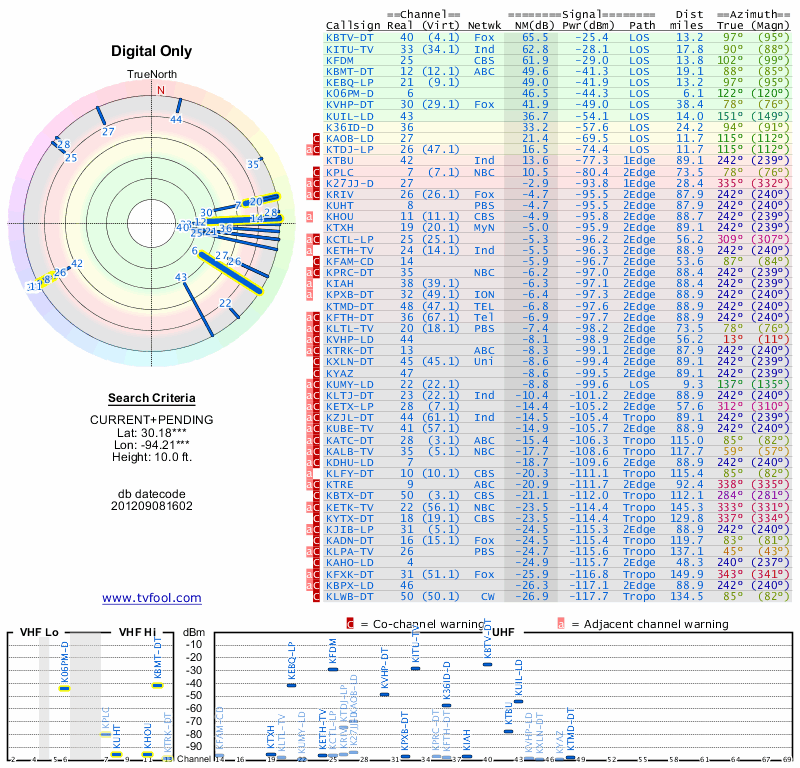Click the C warning icon beside KYAZ
This screenshot has height=768, width=800.
pyautogui.click(x=316, y=374)
